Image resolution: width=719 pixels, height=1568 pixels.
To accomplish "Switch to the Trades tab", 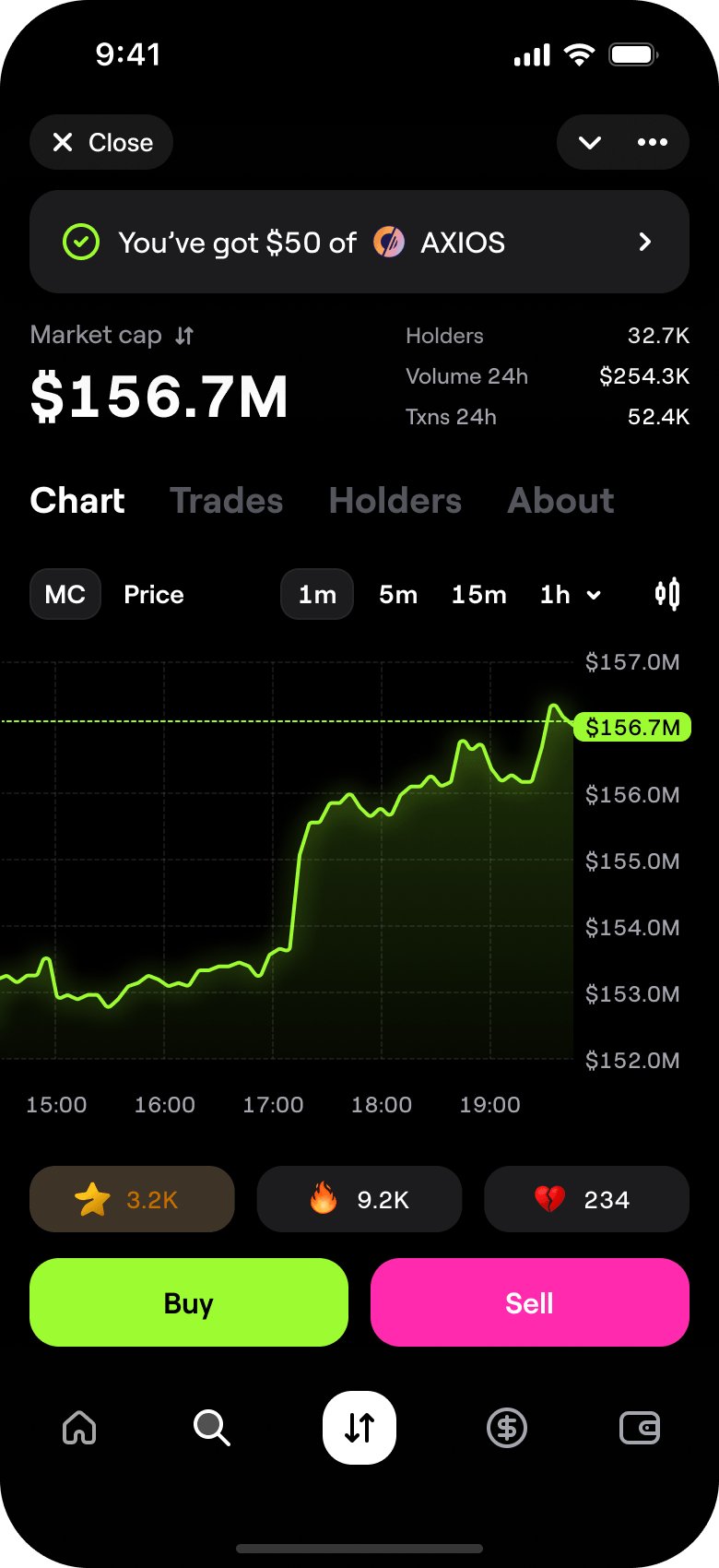I will coord(227,501).
